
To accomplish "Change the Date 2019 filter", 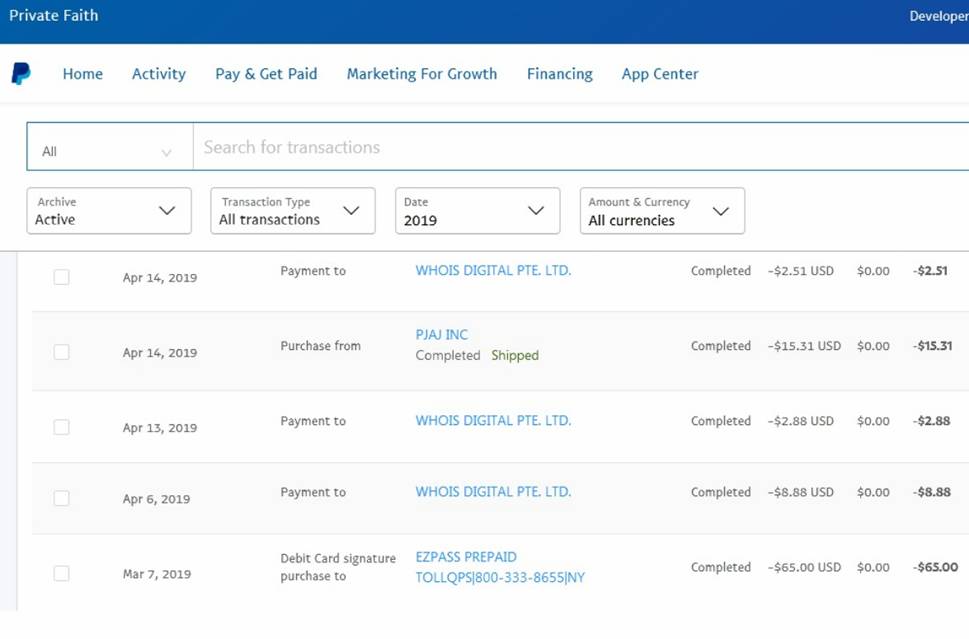I will (478, 211).
